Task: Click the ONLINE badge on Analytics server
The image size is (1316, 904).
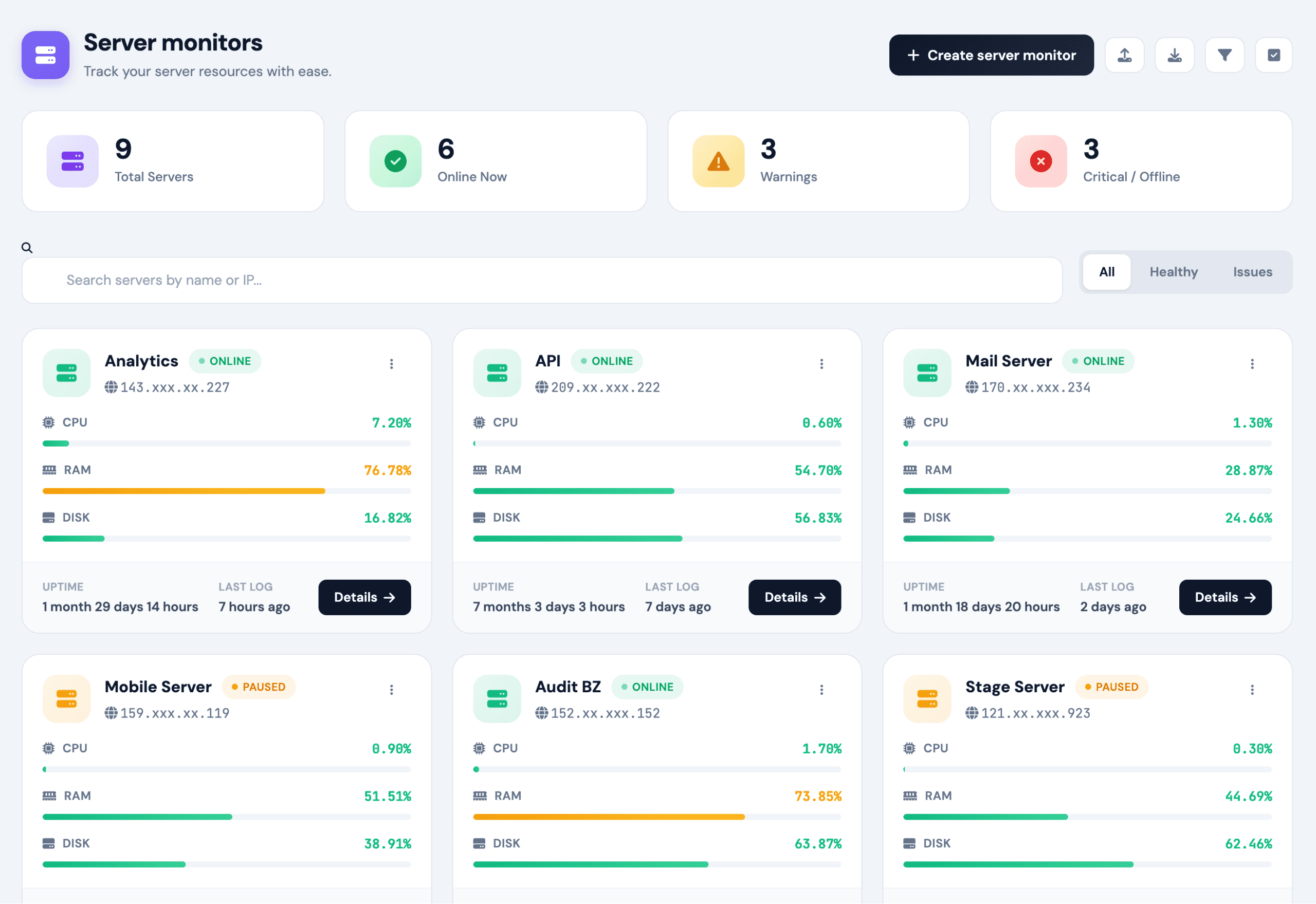Action: point(225,361)
